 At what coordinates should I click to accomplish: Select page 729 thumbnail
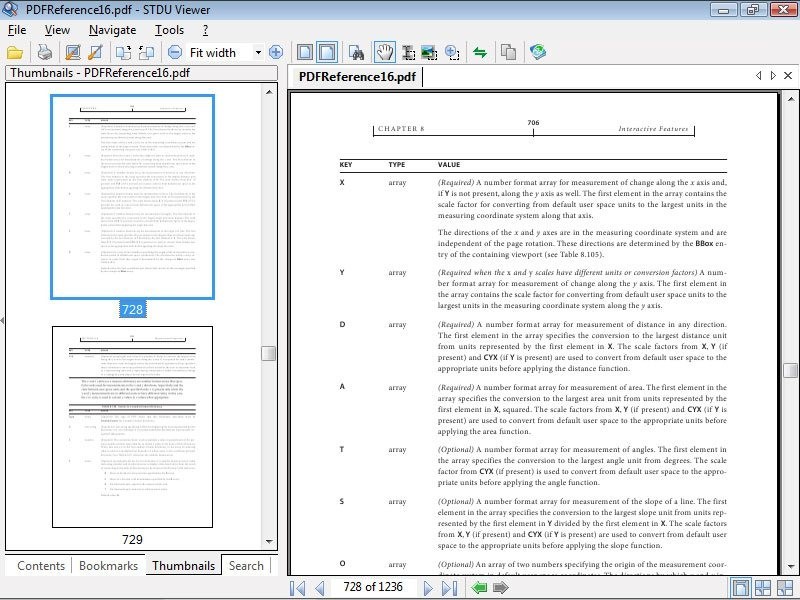point(132,427)
